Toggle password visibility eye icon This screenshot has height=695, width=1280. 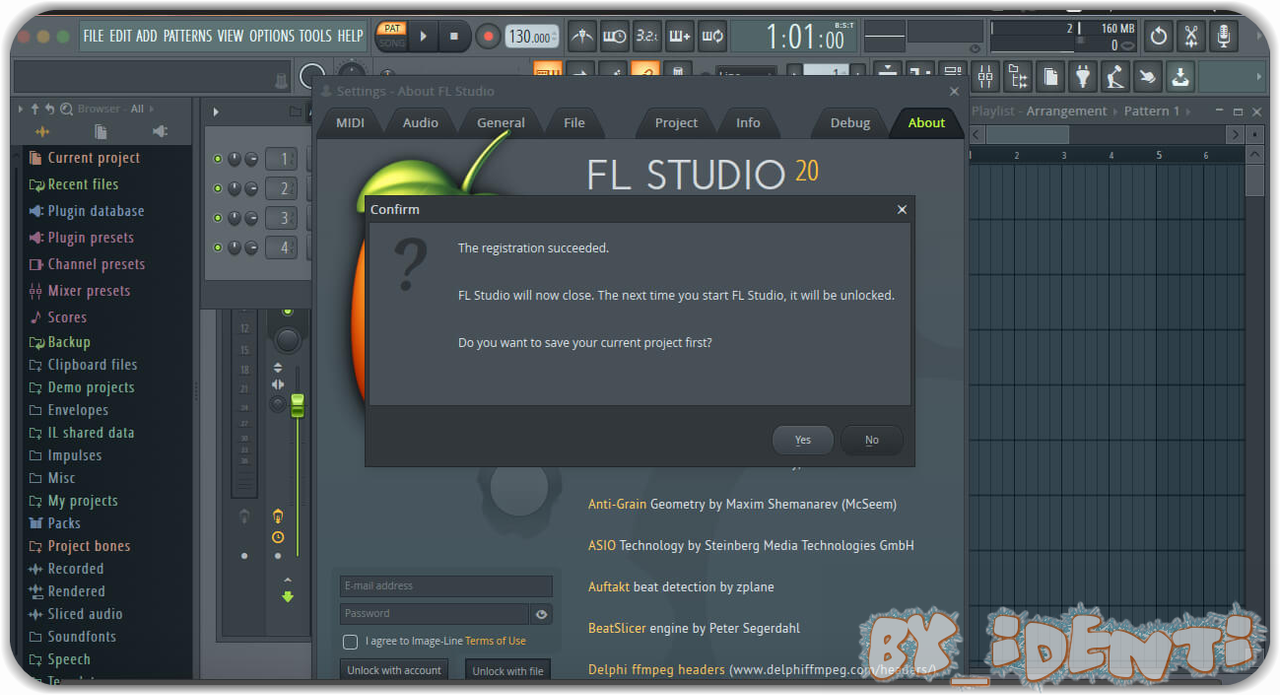[542, 615]
